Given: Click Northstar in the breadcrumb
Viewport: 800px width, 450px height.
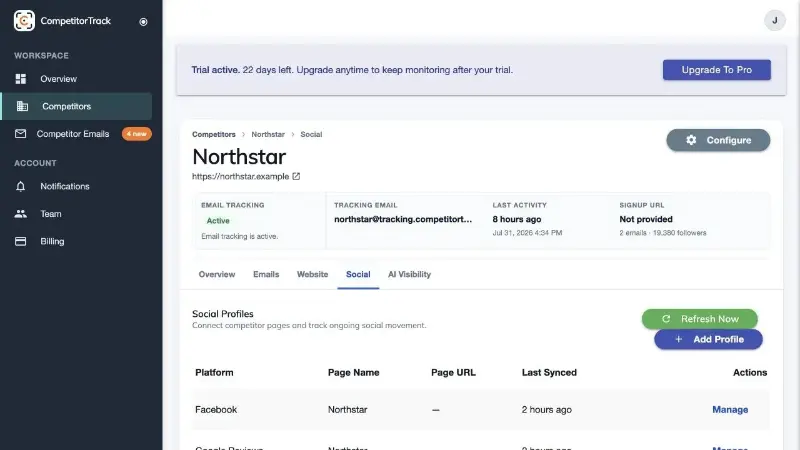Looking at the screenshot, I should 268,134.
